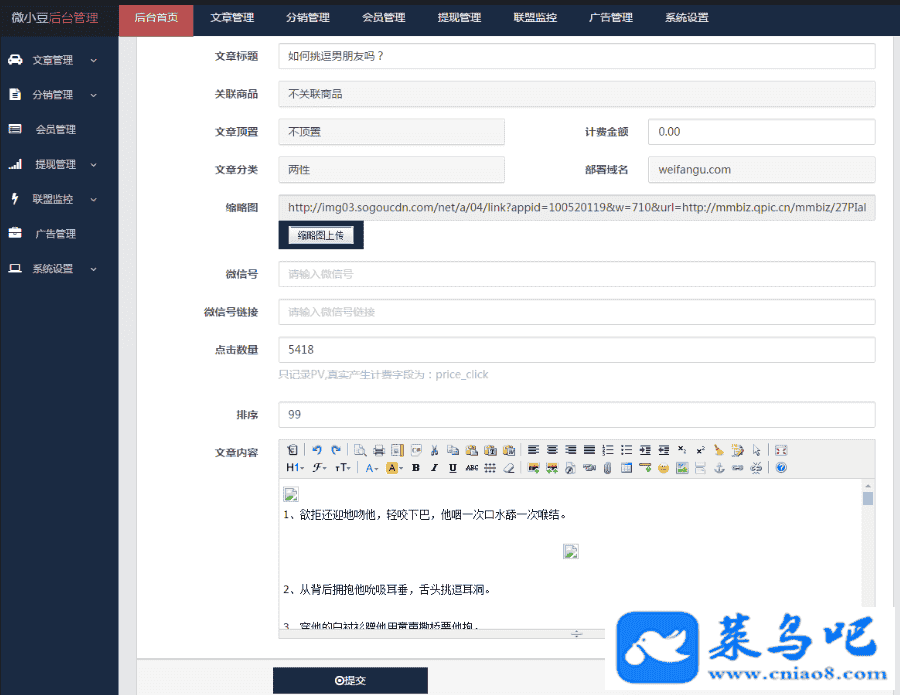Image resolution: width=900 pixels, height=695 pixels.
Task: Toggle italic formatting in the article editor
Action: pyautogui.click(x=434, y=467)
